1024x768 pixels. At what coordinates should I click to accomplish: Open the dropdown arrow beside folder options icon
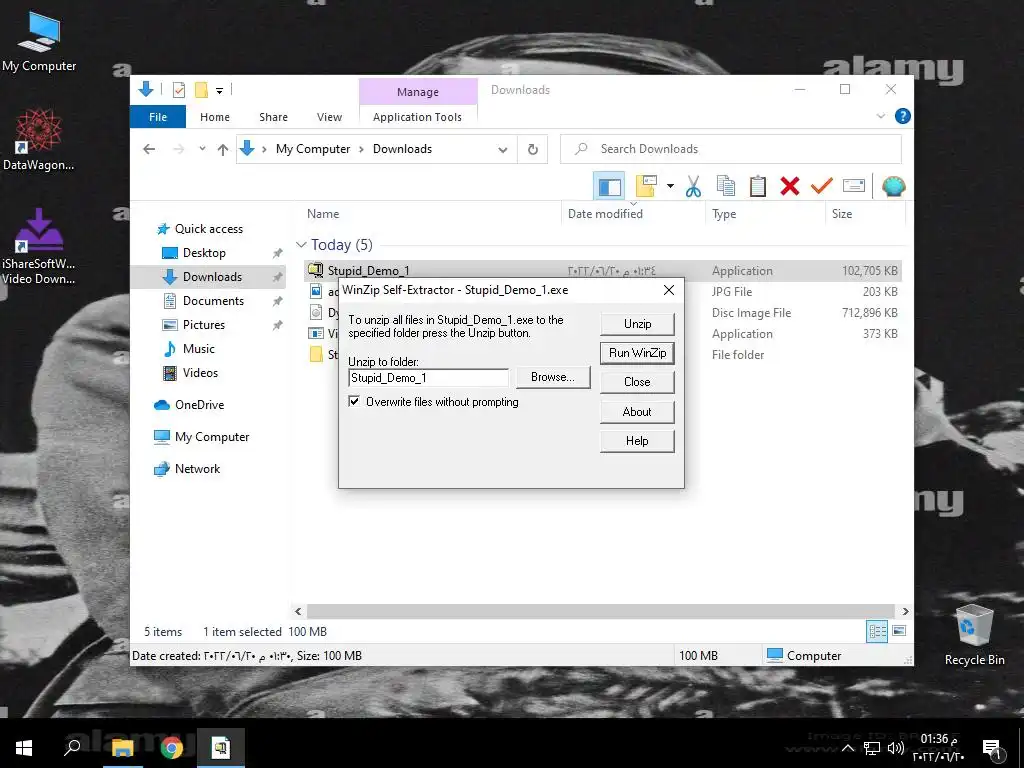pyautogui.click(x=670, y=186)
